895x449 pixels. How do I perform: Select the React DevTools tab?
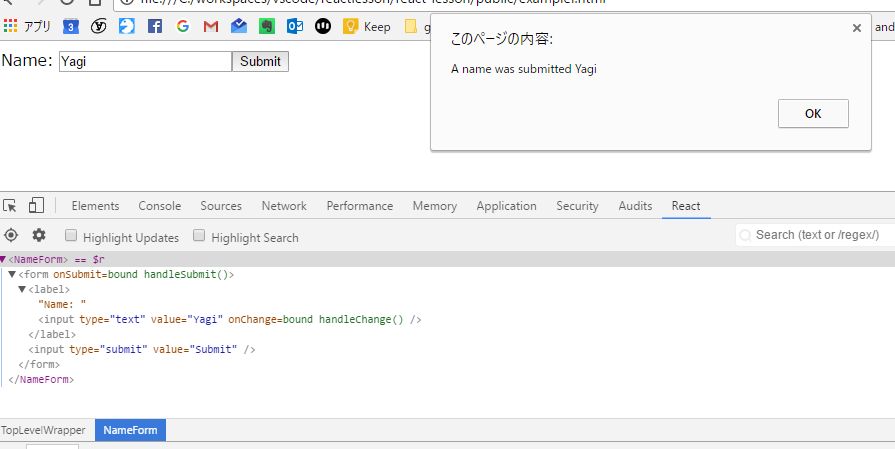686,206
